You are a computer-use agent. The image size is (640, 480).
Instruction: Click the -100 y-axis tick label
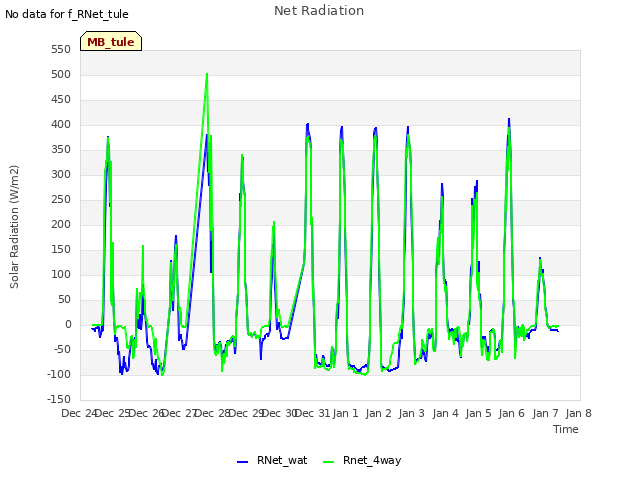[59, 374]
